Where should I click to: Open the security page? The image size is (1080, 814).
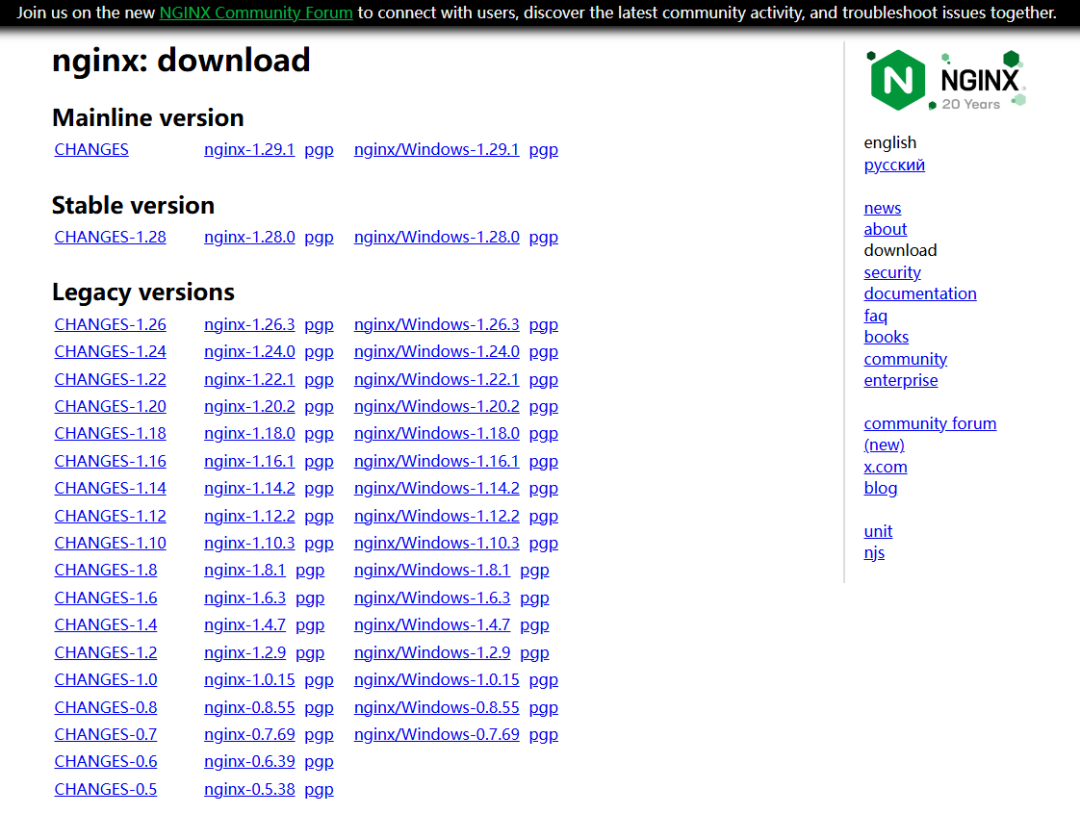pyautogui.click(x=892, y=271)
